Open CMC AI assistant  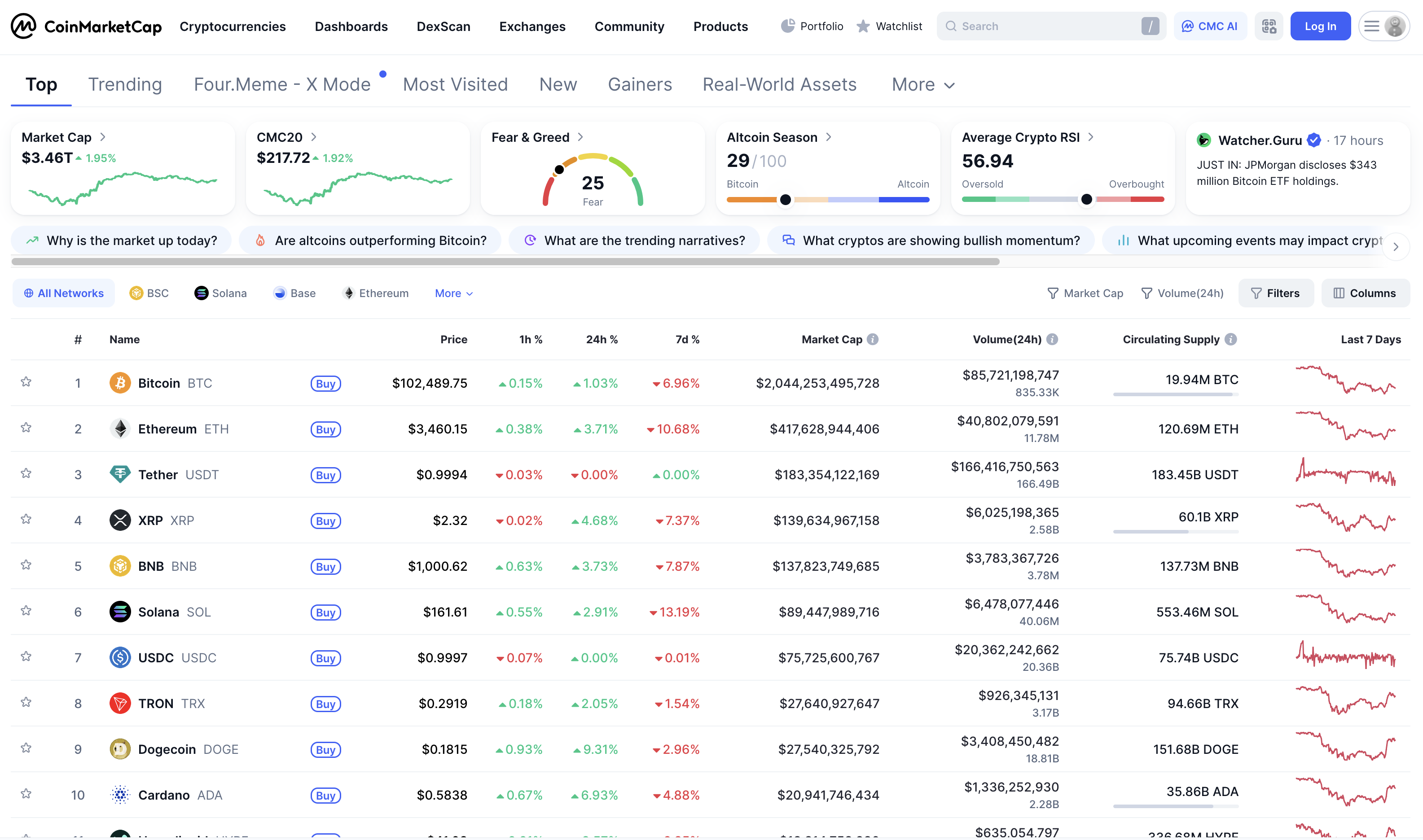(1210, 26)
